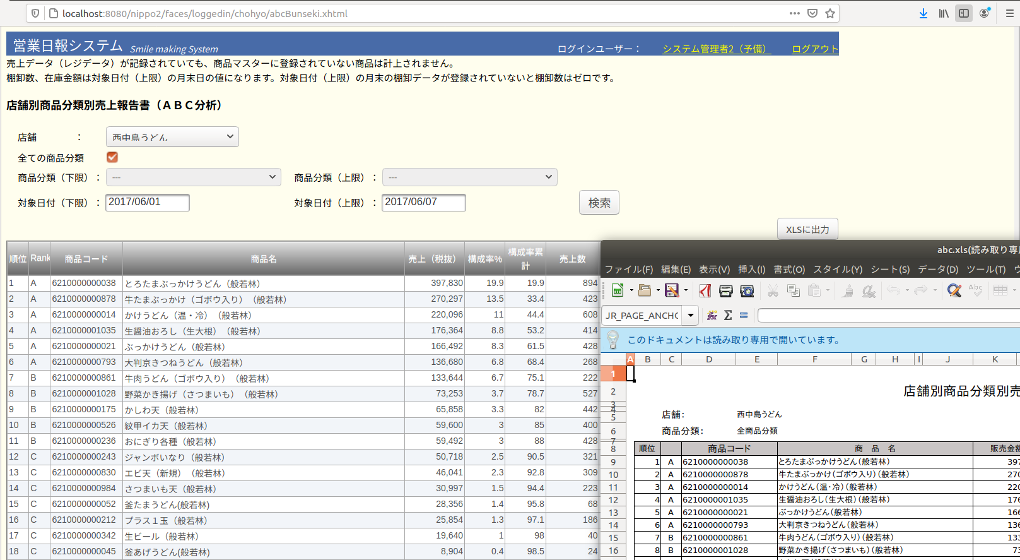The height and width of the screenshot is (560, 1020).
Task: Select spreadsheet row 10 header
Action: [613, 475]
